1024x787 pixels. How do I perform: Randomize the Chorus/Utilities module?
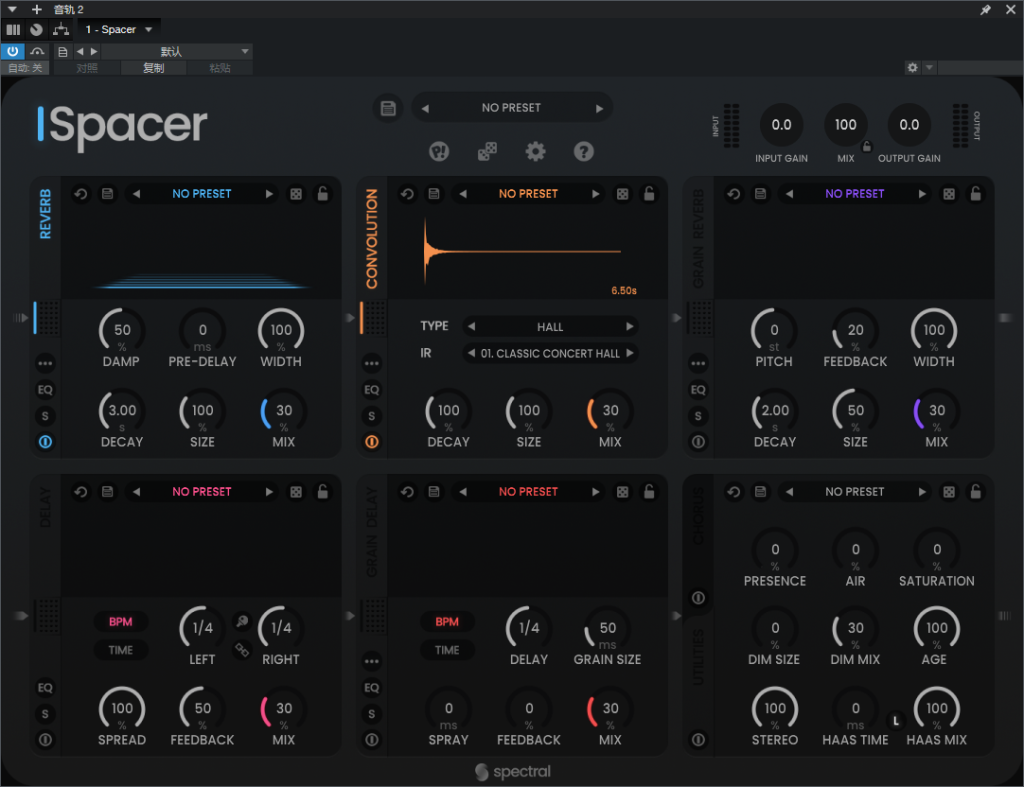[950, 492]
